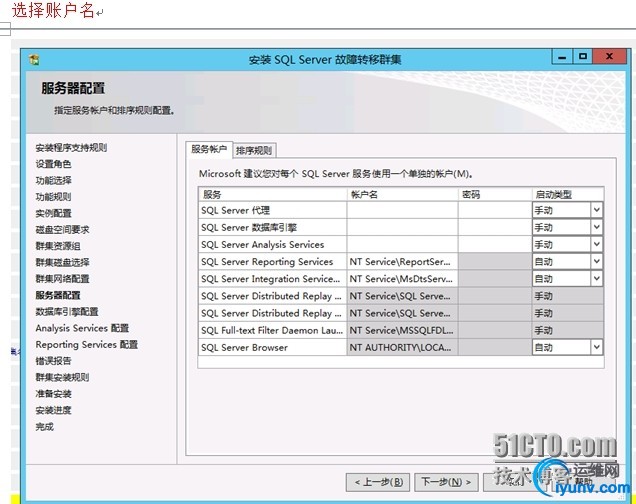Click the NT Service\MSSQLFDL... account cell

click(x=402, y=330)
